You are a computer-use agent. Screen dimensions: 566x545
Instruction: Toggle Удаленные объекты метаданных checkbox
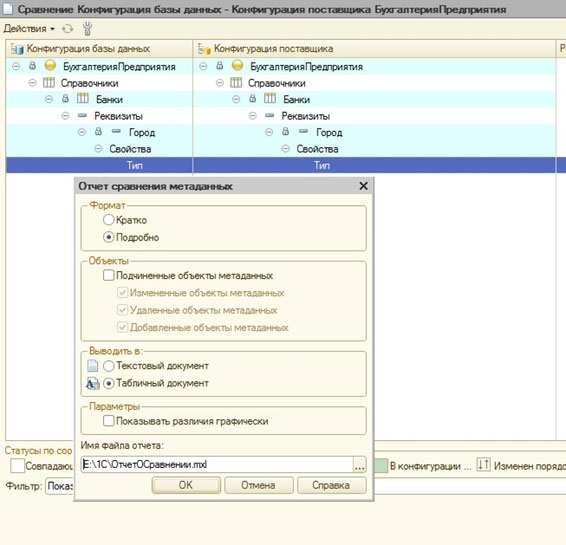click(x=123, y=310)
